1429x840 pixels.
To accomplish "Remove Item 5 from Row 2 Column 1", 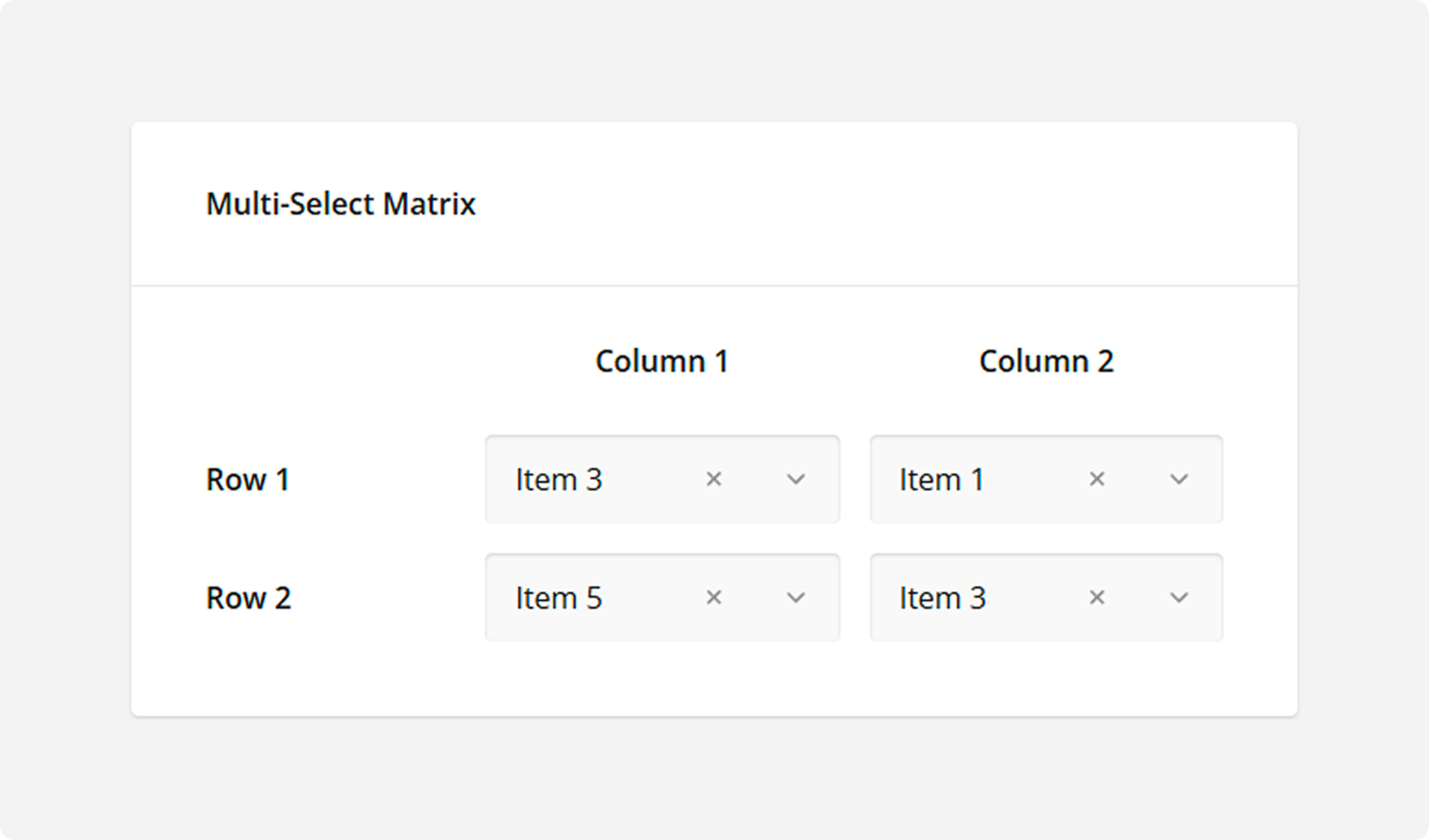I will (x=714, y=598).
